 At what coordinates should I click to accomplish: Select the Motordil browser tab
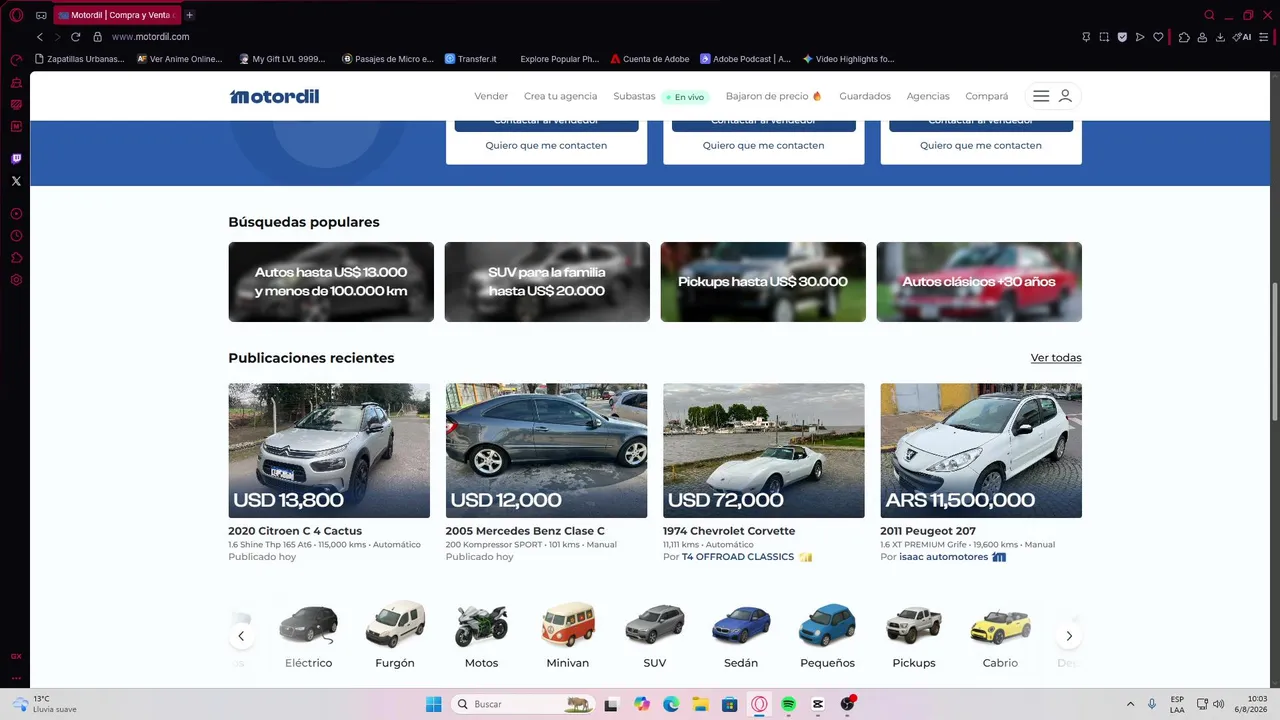(x=116, y=15)
